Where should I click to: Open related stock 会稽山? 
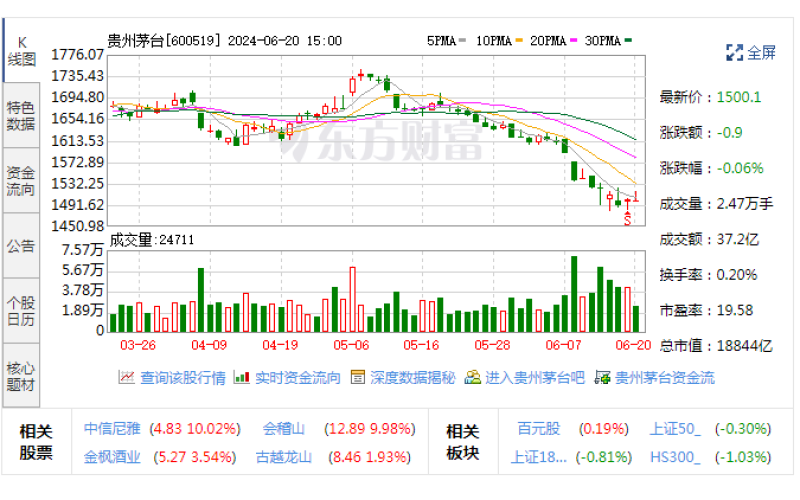tap(284, 429)
